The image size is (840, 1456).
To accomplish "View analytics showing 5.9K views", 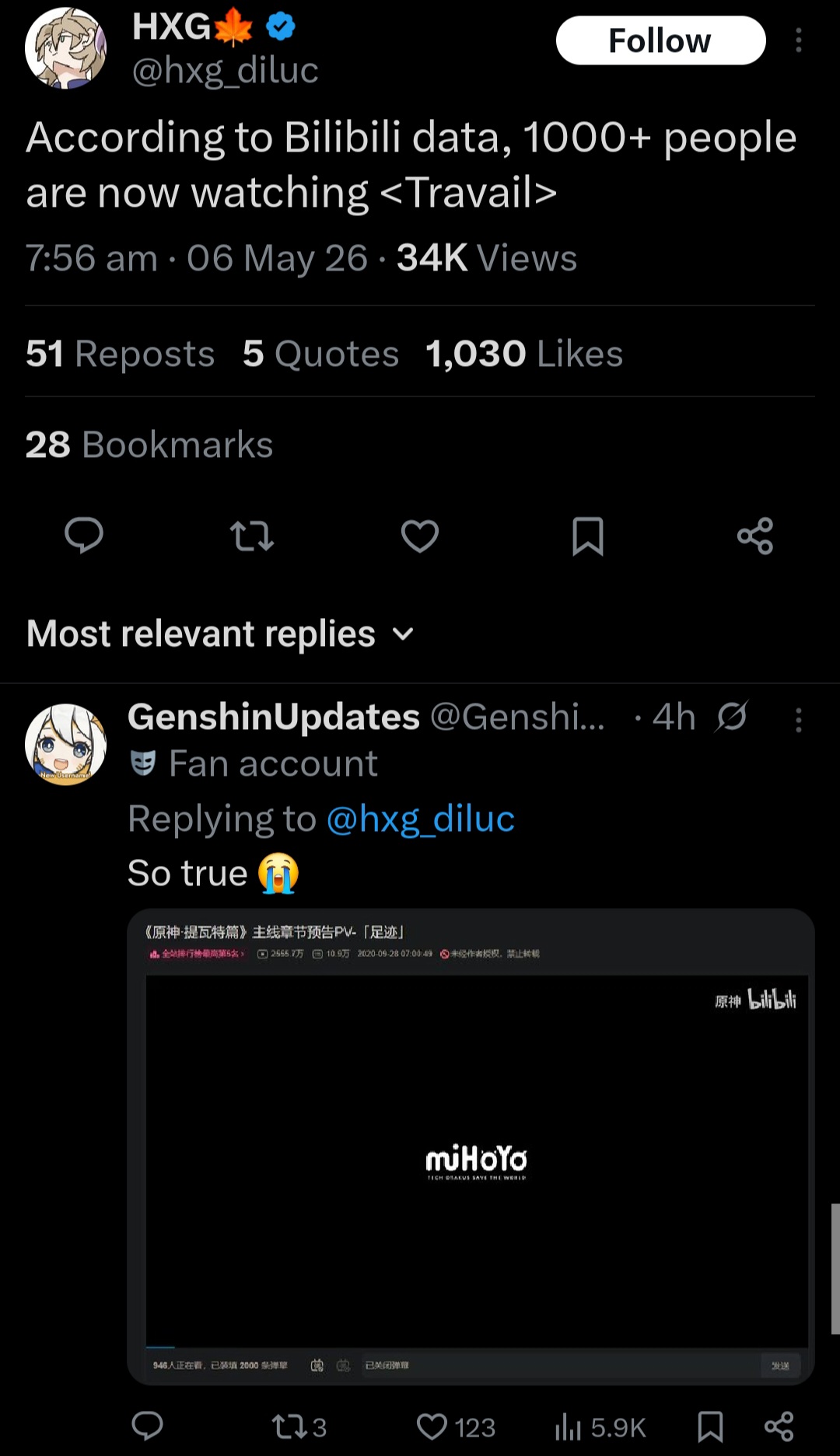I will click(x=600, y=1426).
